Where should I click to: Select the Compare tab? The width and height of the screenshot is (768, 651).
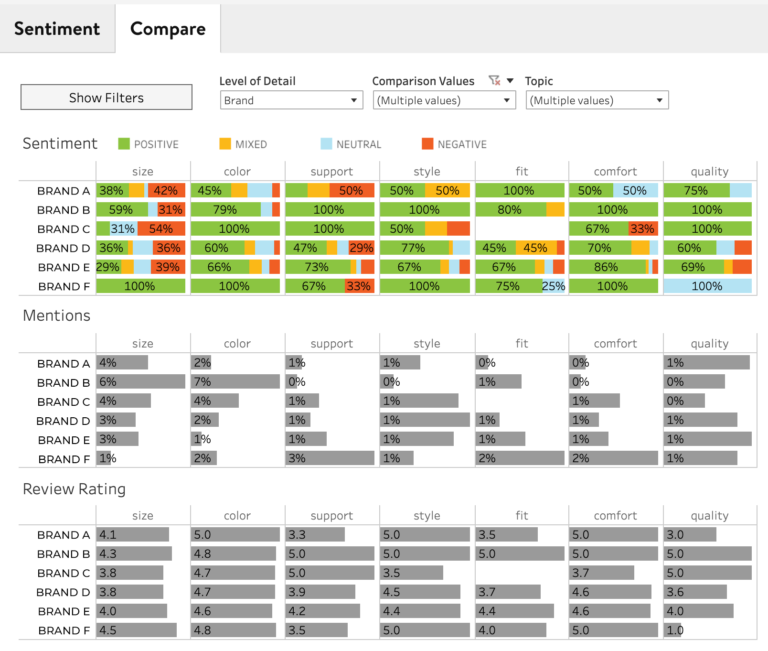[168, 28]
